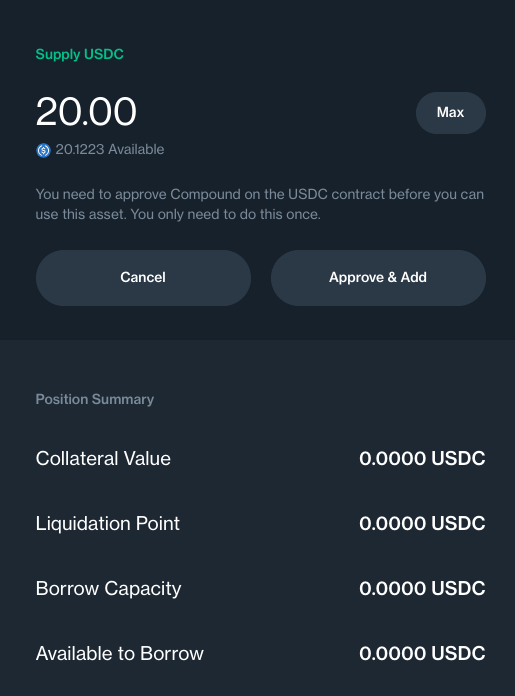Click the word Available beside the balance

(136, 150)
